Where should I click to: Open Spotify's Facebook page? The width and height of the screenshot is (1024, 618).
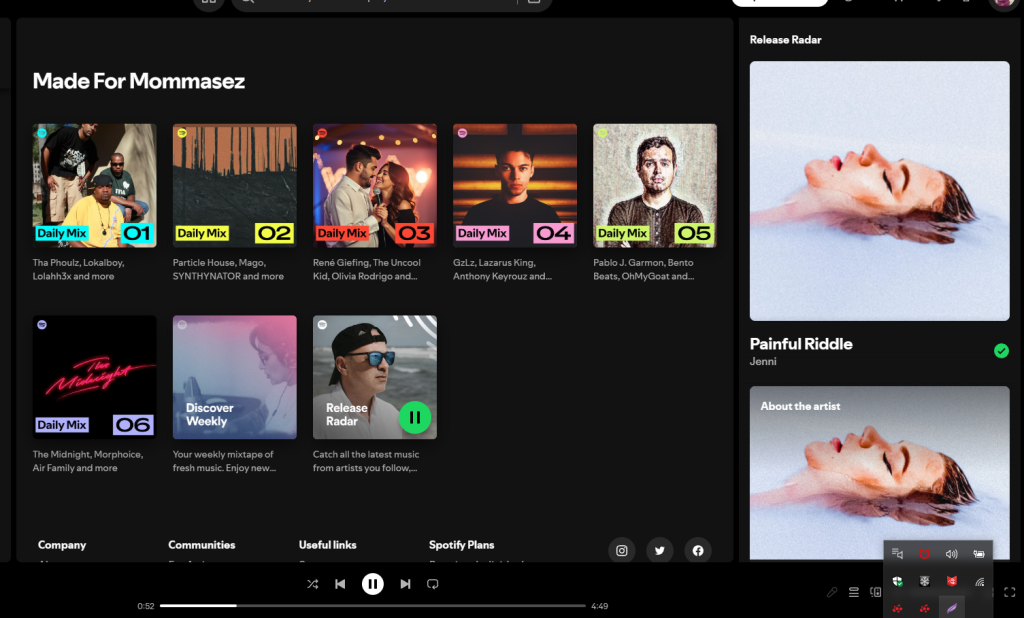(x=698, y=551)
